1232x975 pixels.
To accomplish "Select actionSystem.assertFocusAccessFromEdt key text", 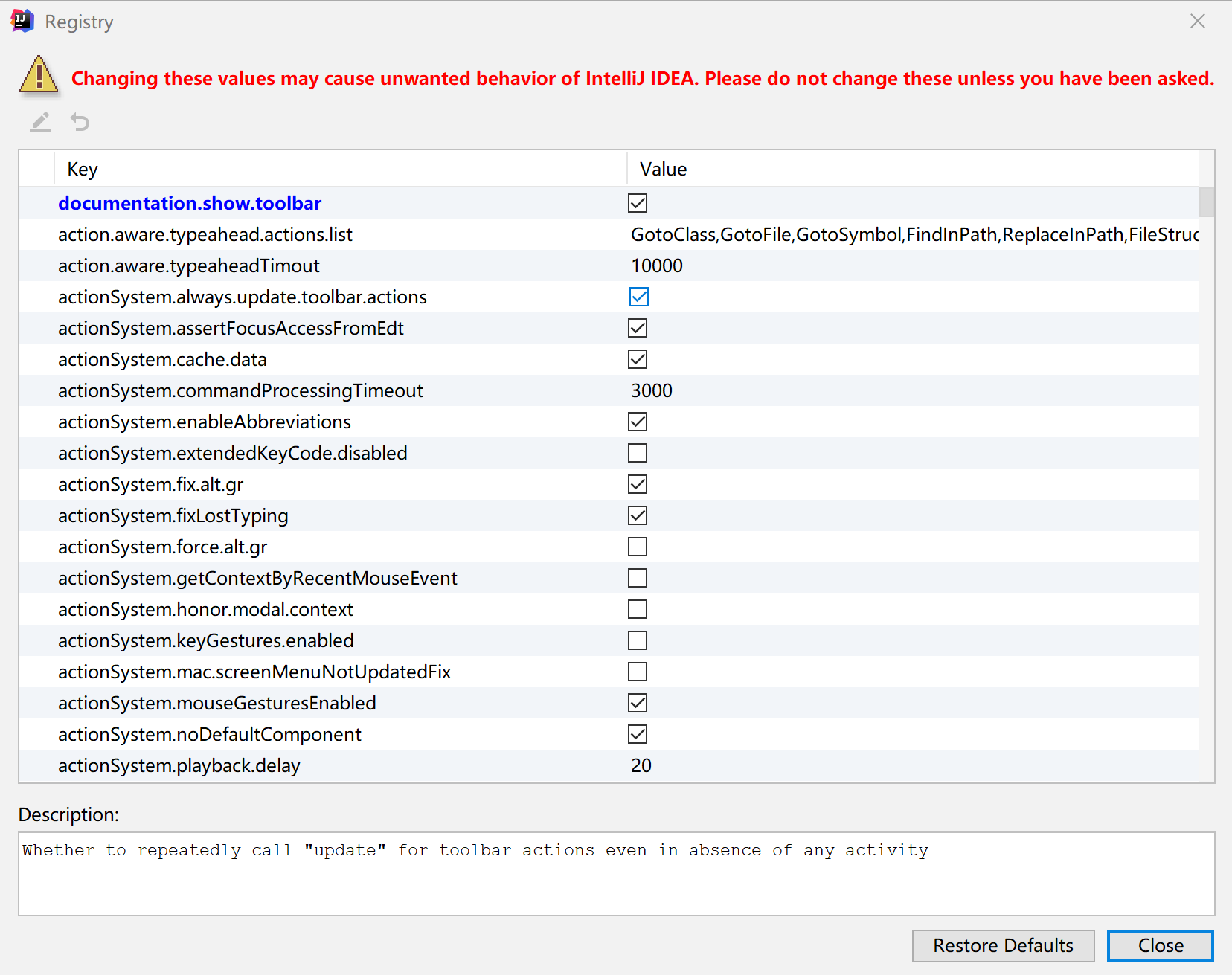I will coord(231,328).
